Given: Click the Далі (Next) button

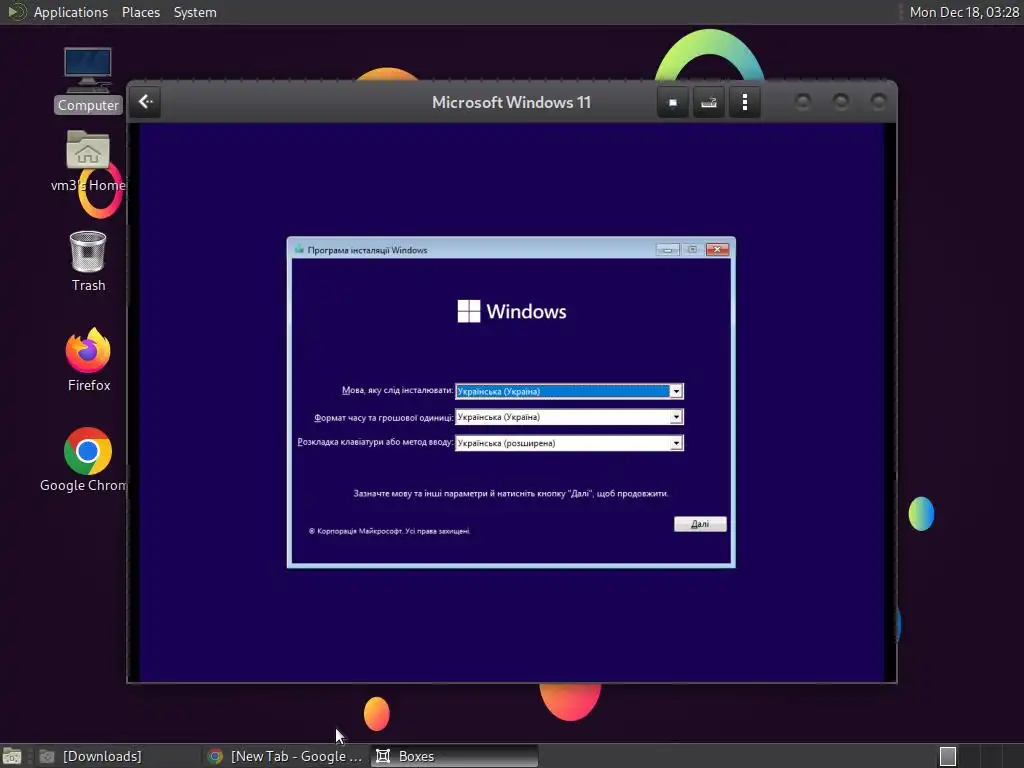Looking at the screenshot, I should [x=700, y=524].
